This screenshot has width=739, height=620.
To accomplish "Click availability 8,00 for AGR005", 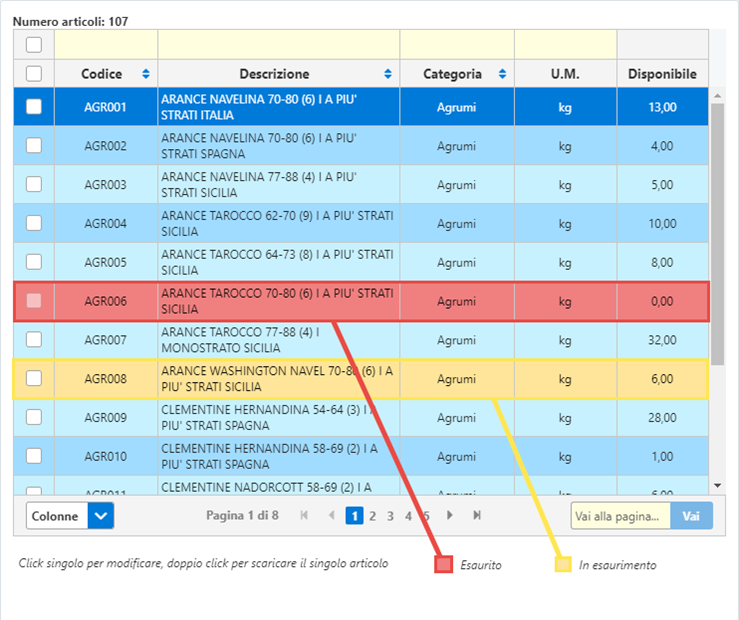I will [662, 262].
